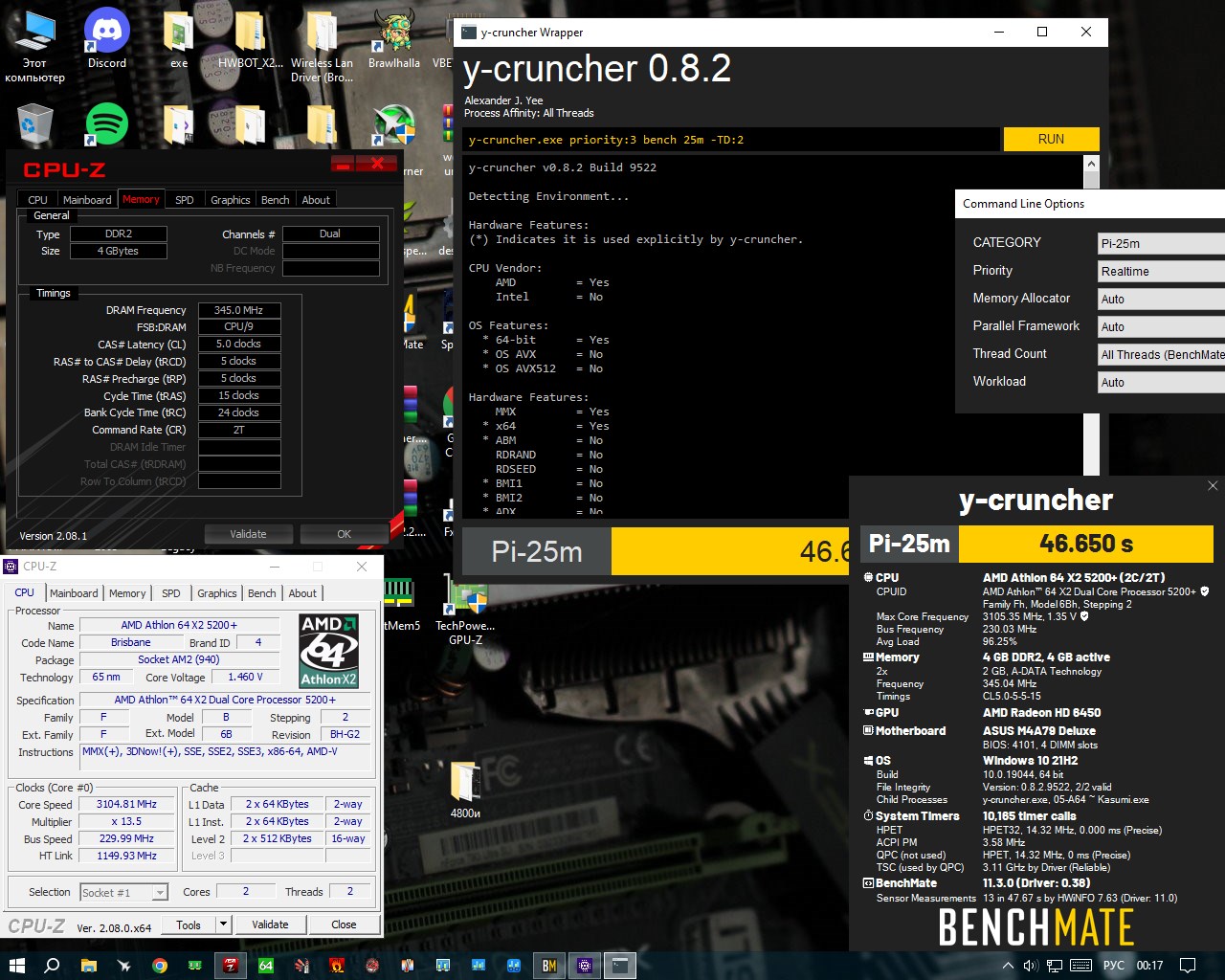The image size is (1225, 980).
Task: Open the Wireless Lan Driver folder
Action: [x=322, y=44]
